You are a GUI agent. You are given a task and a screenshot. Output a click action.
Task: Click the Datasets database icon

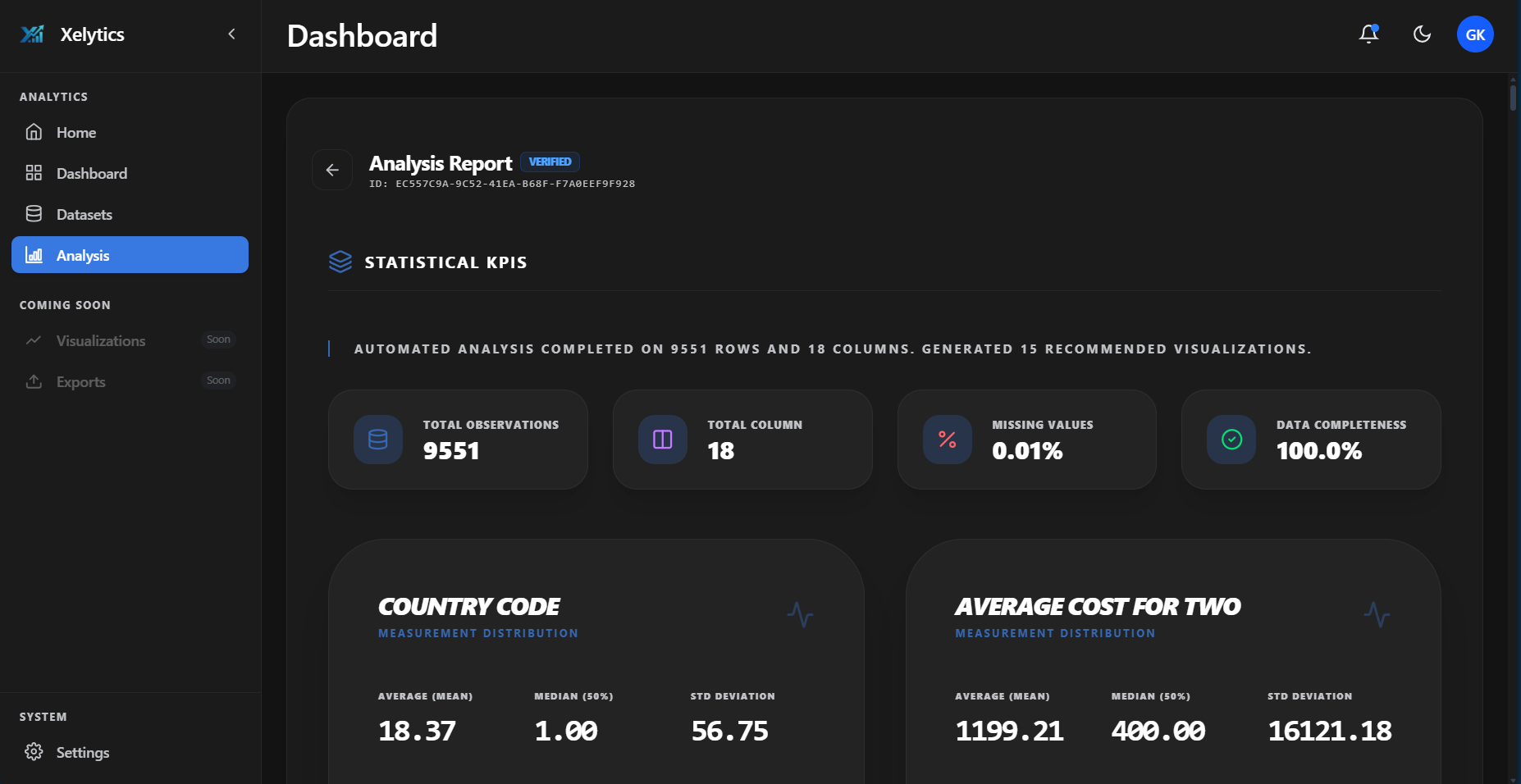pos(34,213)
